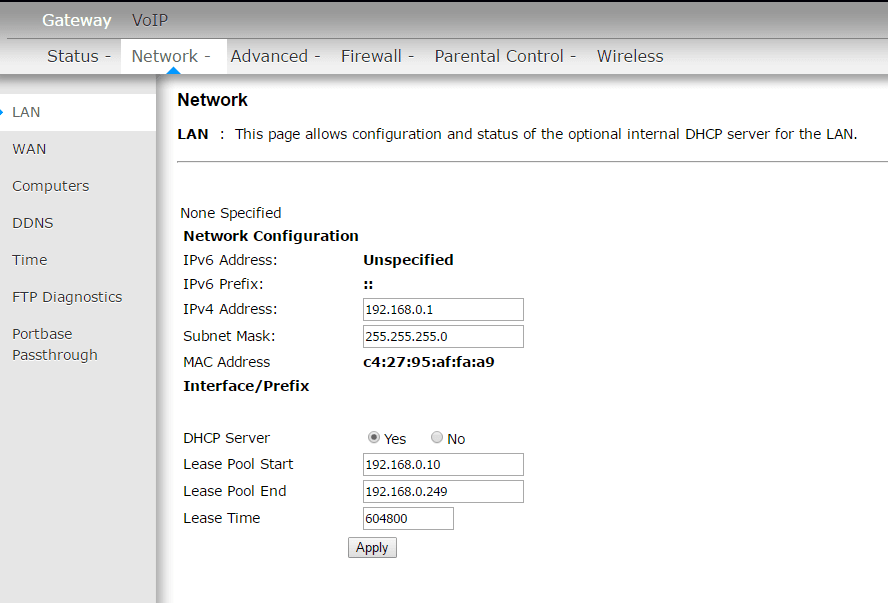888x603 pixels.
Task: Click the Subnet Mask input field
Action: point(443,336)
